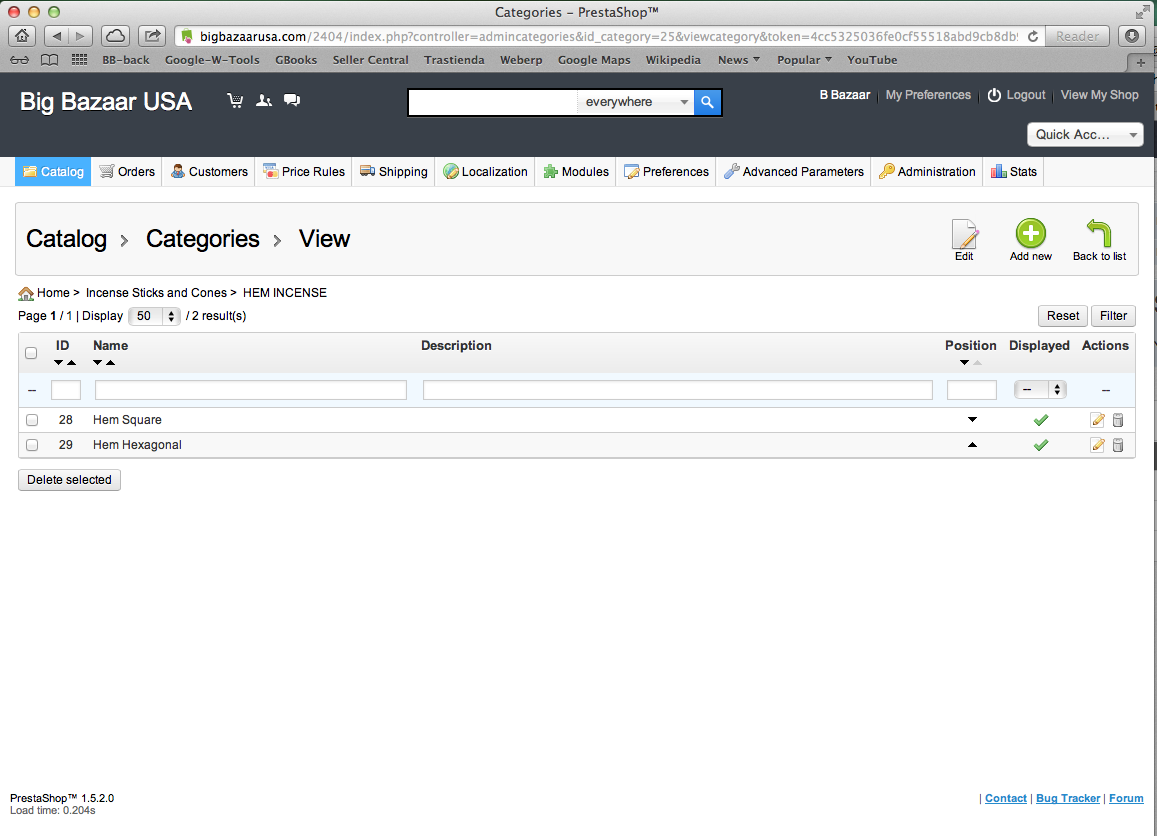Viewport: 1157px width, 836px height.
Task: Expand the Popular bookmarks folder
Action: [804, 60]
